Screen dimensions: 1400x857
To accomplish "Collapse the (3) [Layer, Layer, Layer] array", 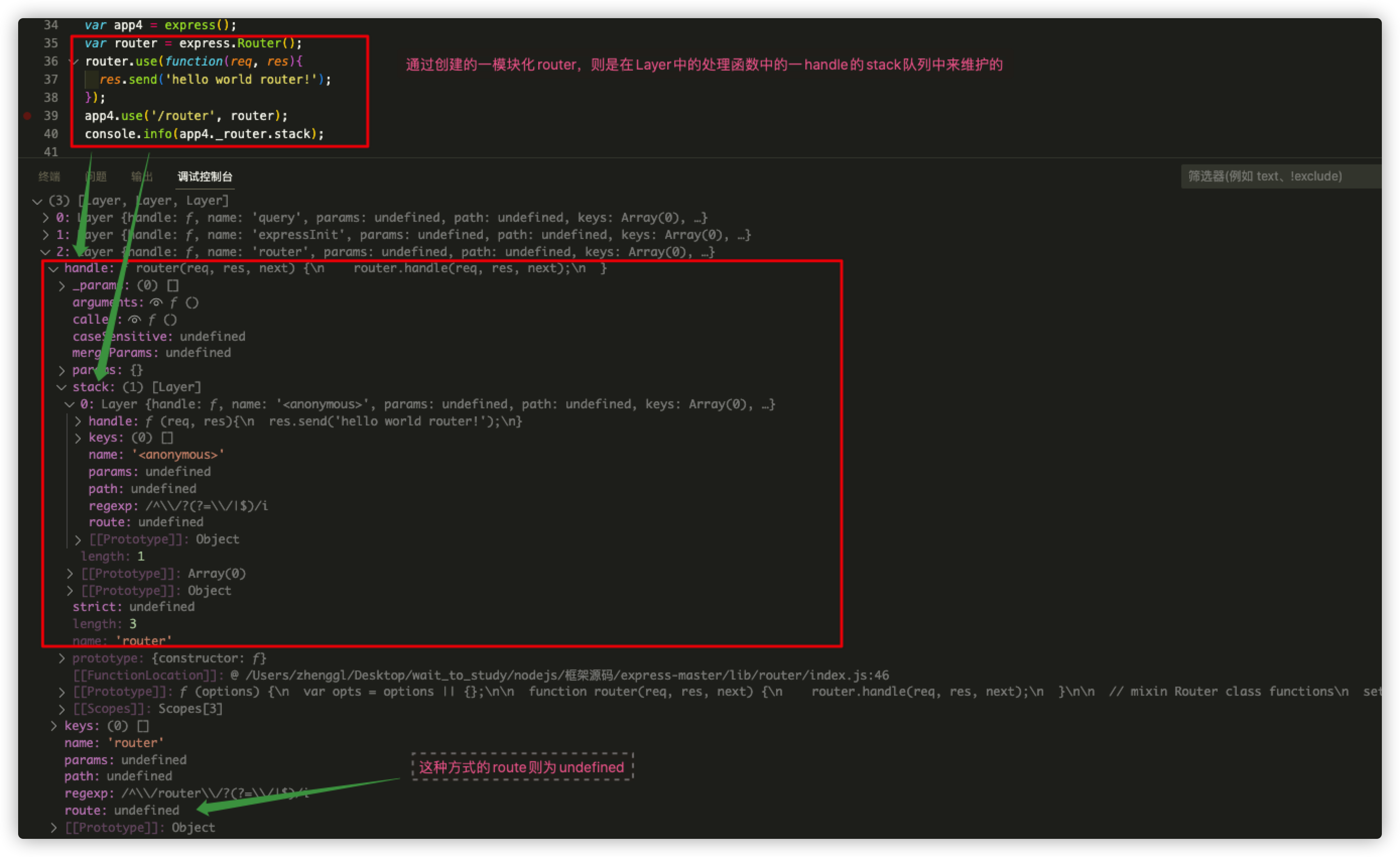I will [37, 201].
